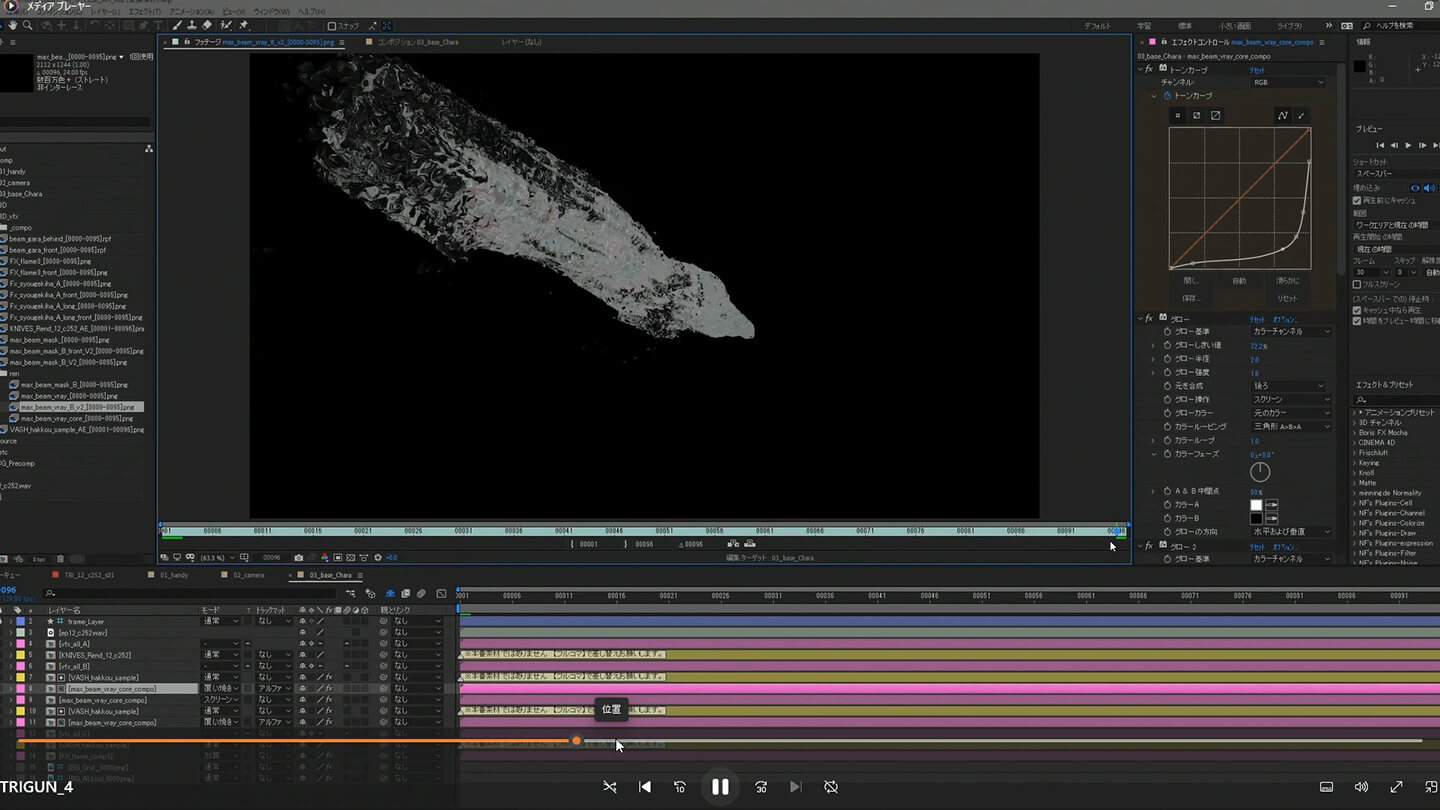Click the curve Reset (リセット) button
1440x810 pixels.
(1288, 298)
